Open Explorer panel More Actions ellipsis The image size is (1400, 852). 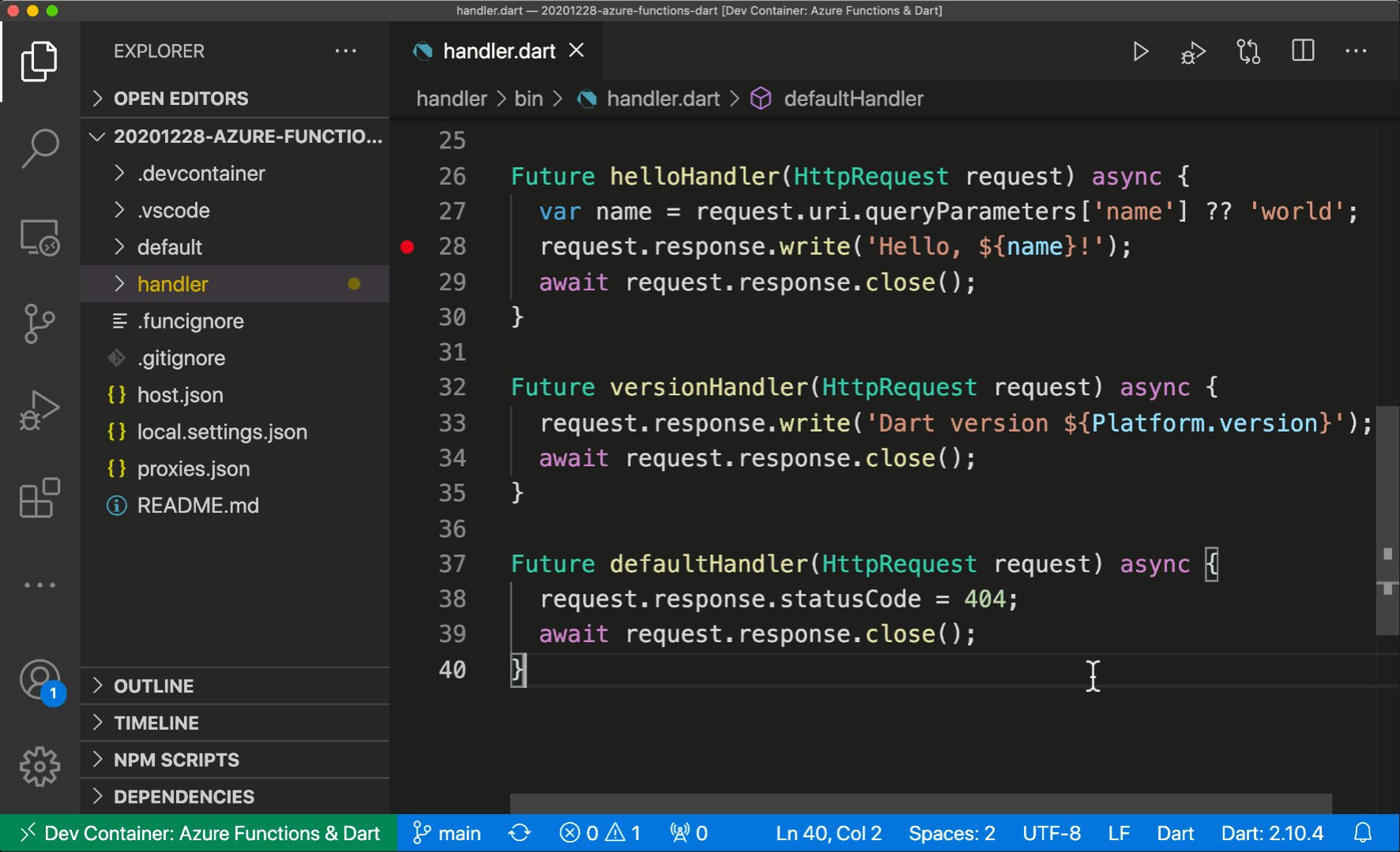[x=345, y=51]
